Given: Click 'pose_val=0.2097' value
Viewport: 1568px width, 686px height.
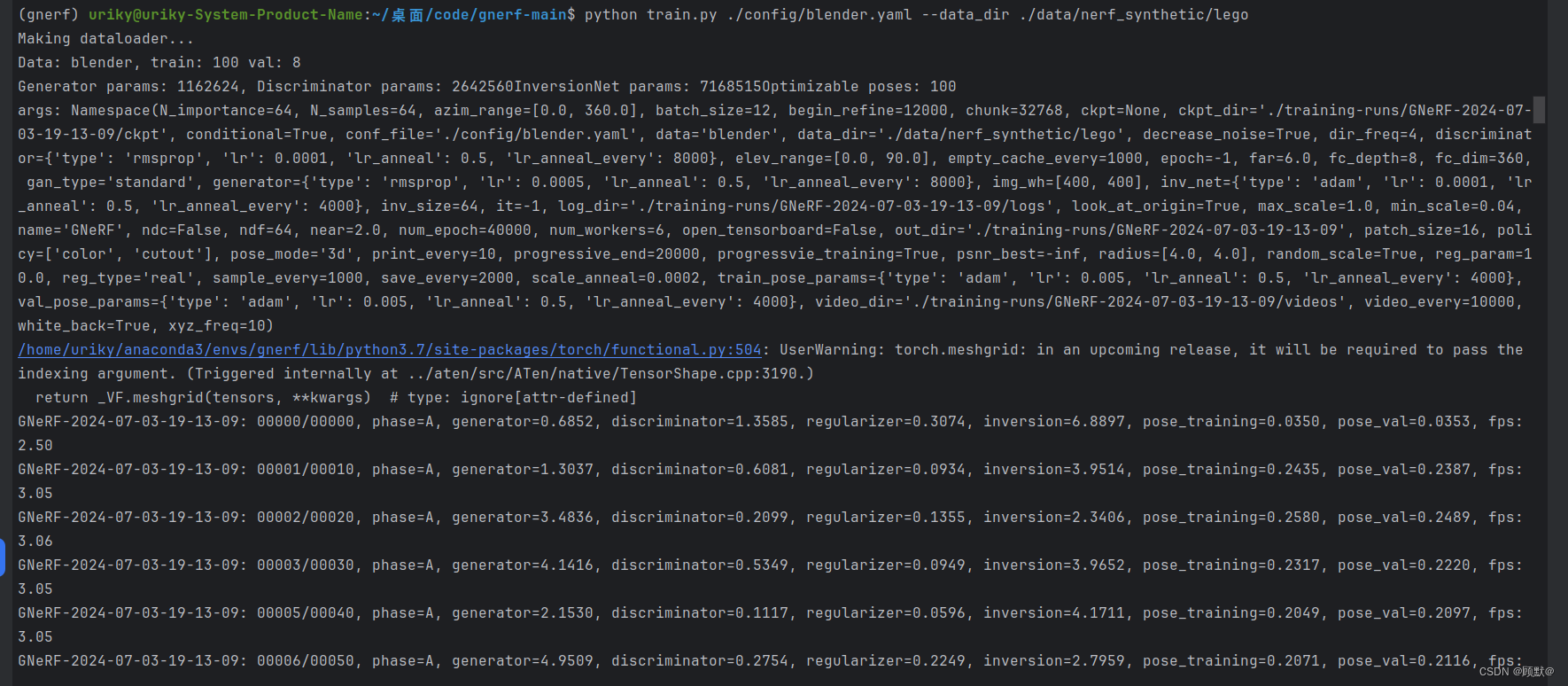Looking at the screenshot, I should point(1404,613).
